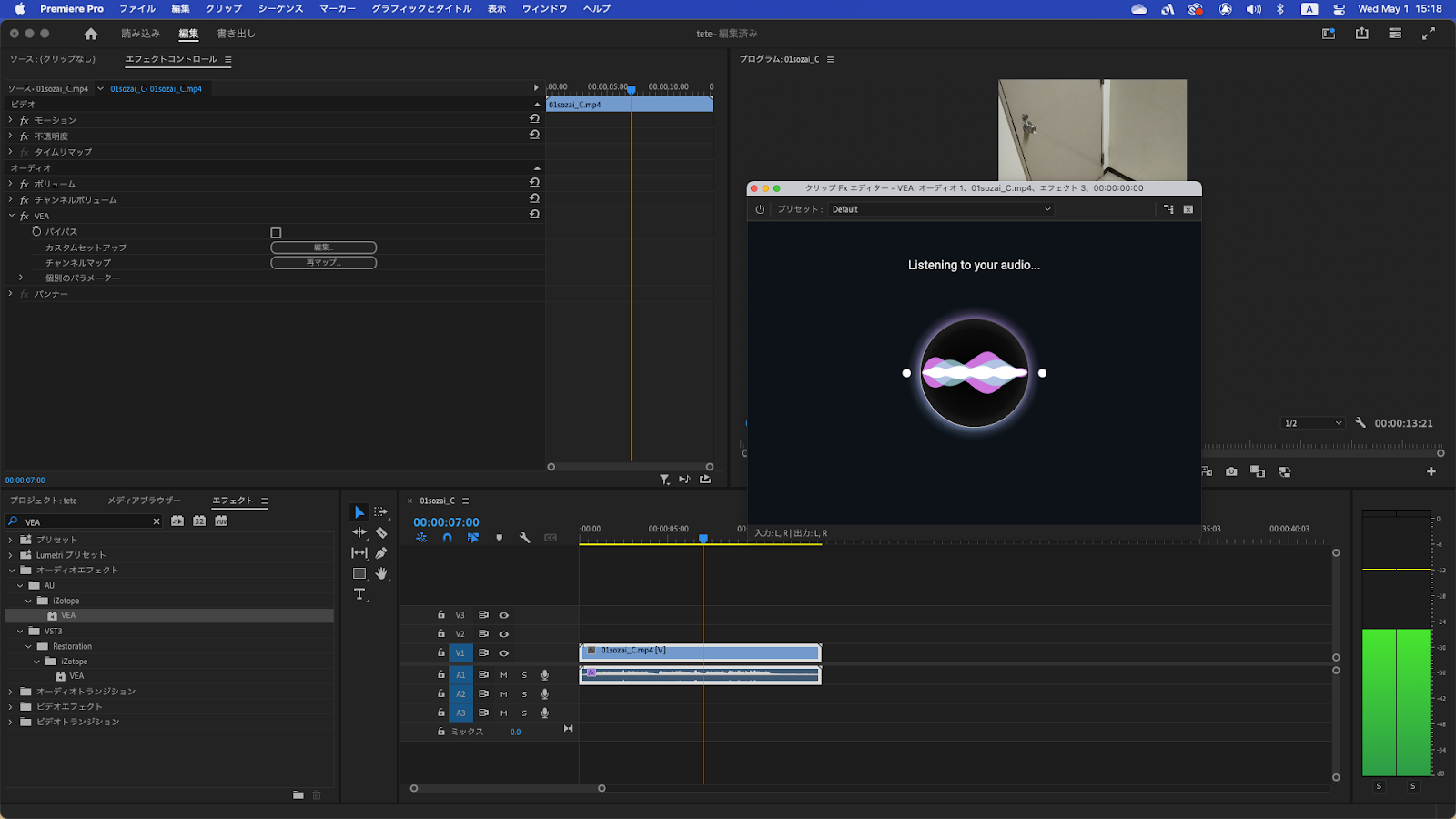The width and height of the screenshot is (1456, 819).
Task: Hide track V2 using its eye icon
Action: pyautogui.click(x=503, y=634)
